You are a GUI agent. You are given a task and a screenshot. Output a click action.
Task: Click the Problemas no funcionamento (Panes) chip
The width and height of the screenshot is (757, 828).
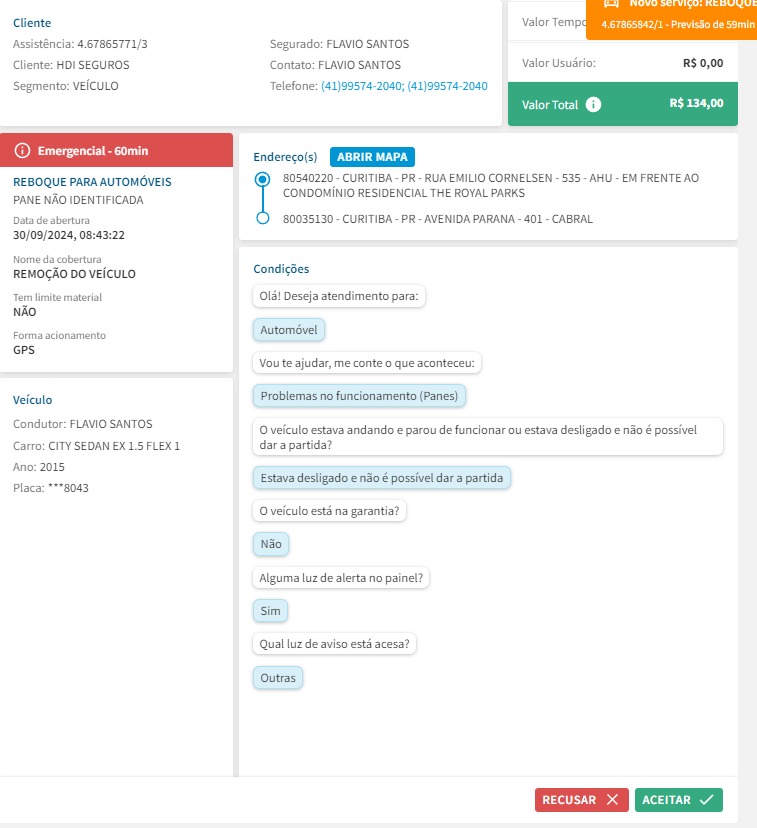pos(359,396)
